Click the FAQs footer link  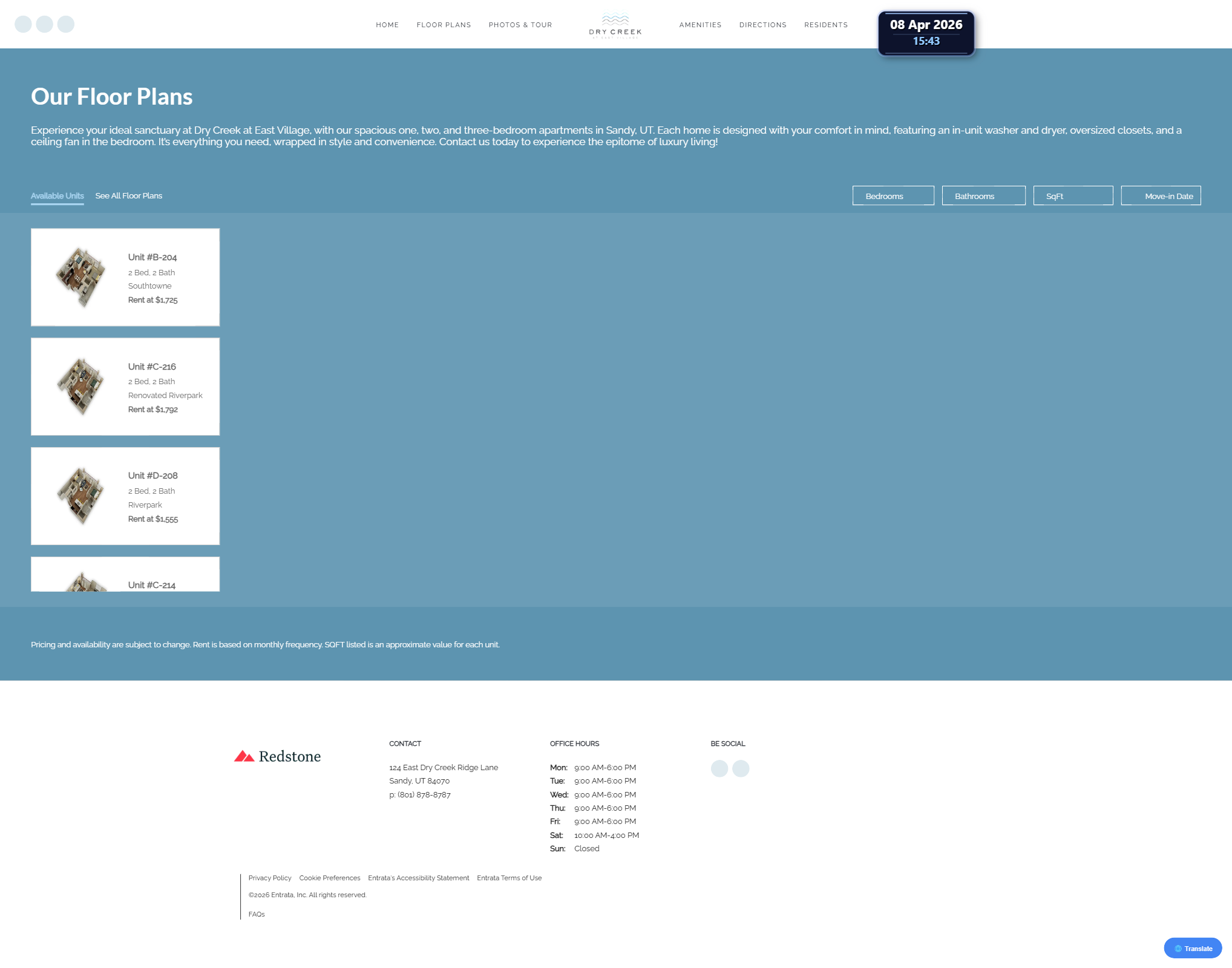pyautogui.click(x=256, y=914)
